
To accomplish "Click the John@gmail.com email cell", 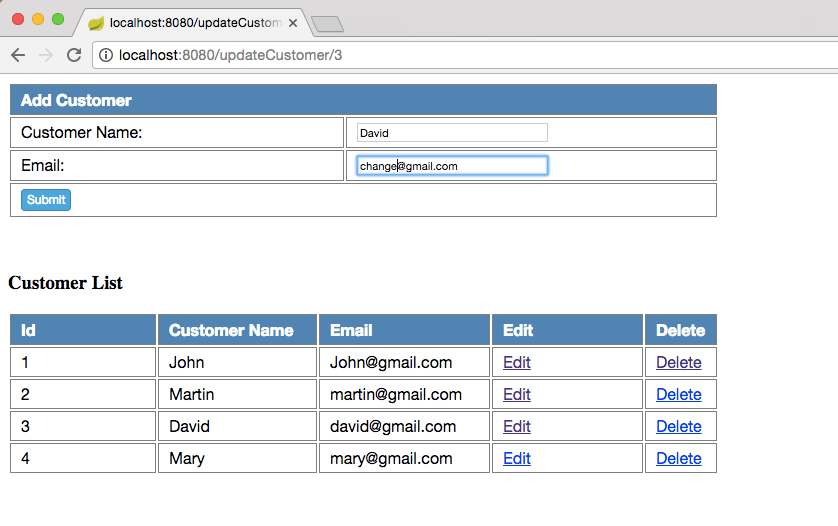I will click(x=405, y=362).
